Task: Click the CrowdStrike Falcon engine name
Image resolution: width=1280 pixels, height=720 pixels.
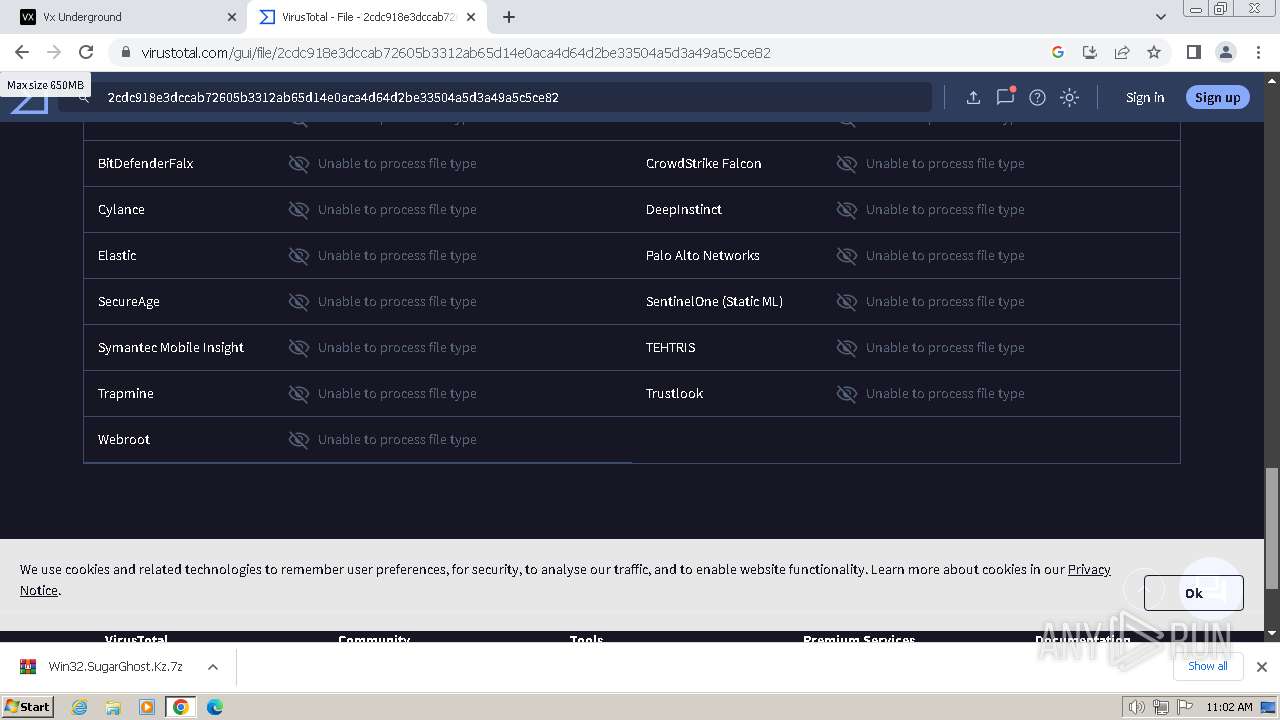Action: tap(703, 163)
